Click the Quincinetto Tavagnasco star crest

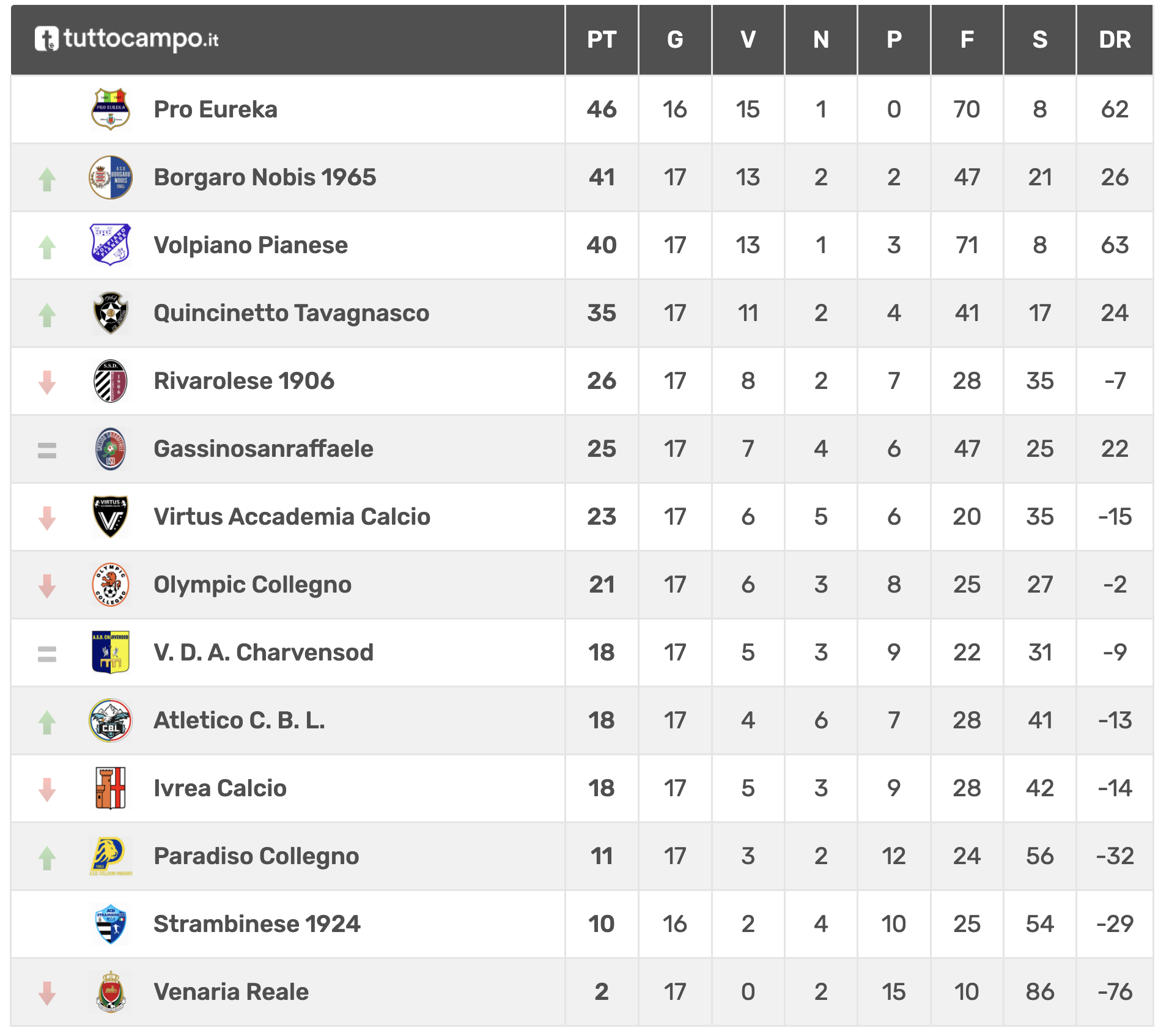tap(111, 313)
